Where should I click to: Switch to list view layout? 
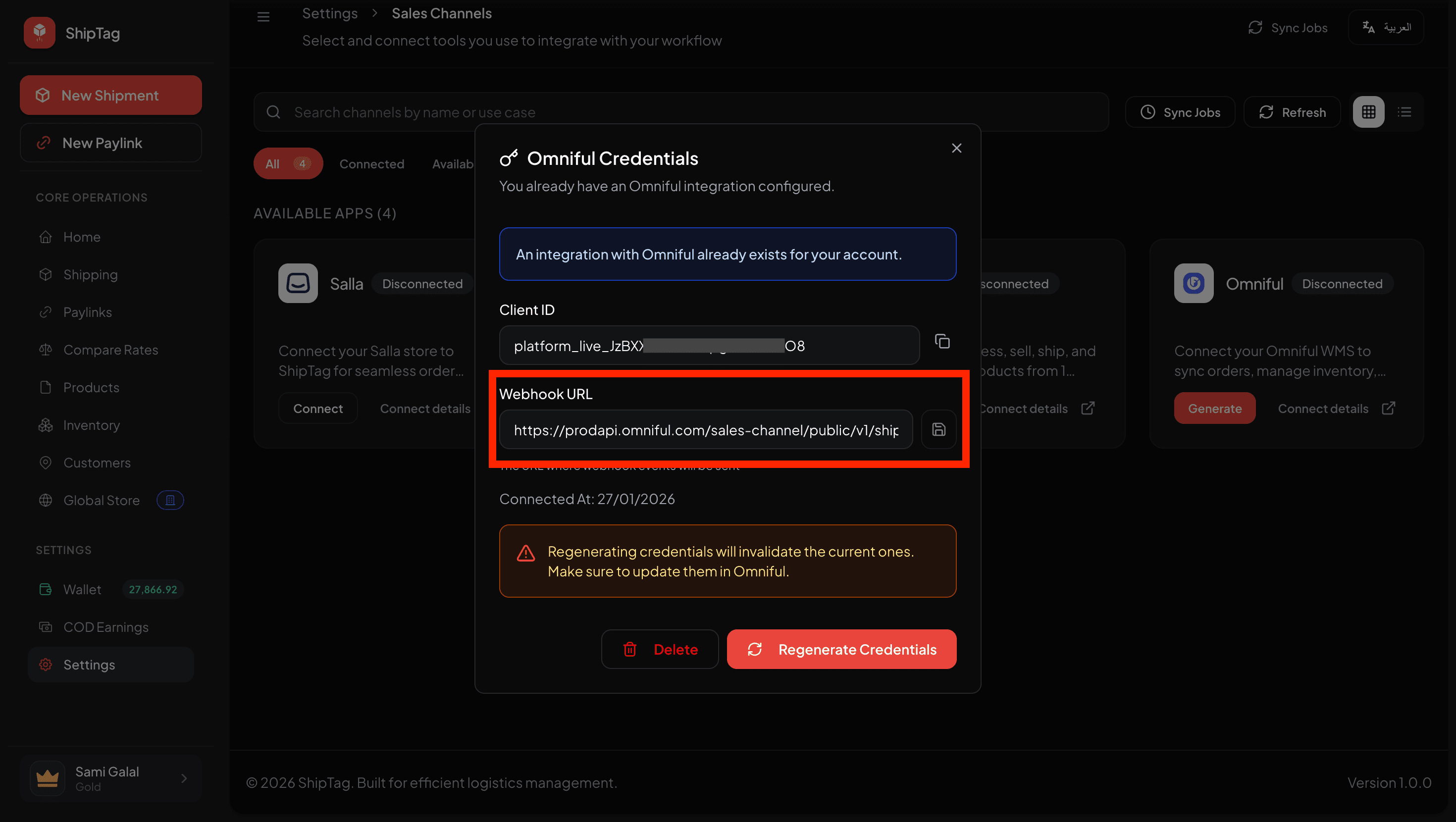click(1404, 112)
